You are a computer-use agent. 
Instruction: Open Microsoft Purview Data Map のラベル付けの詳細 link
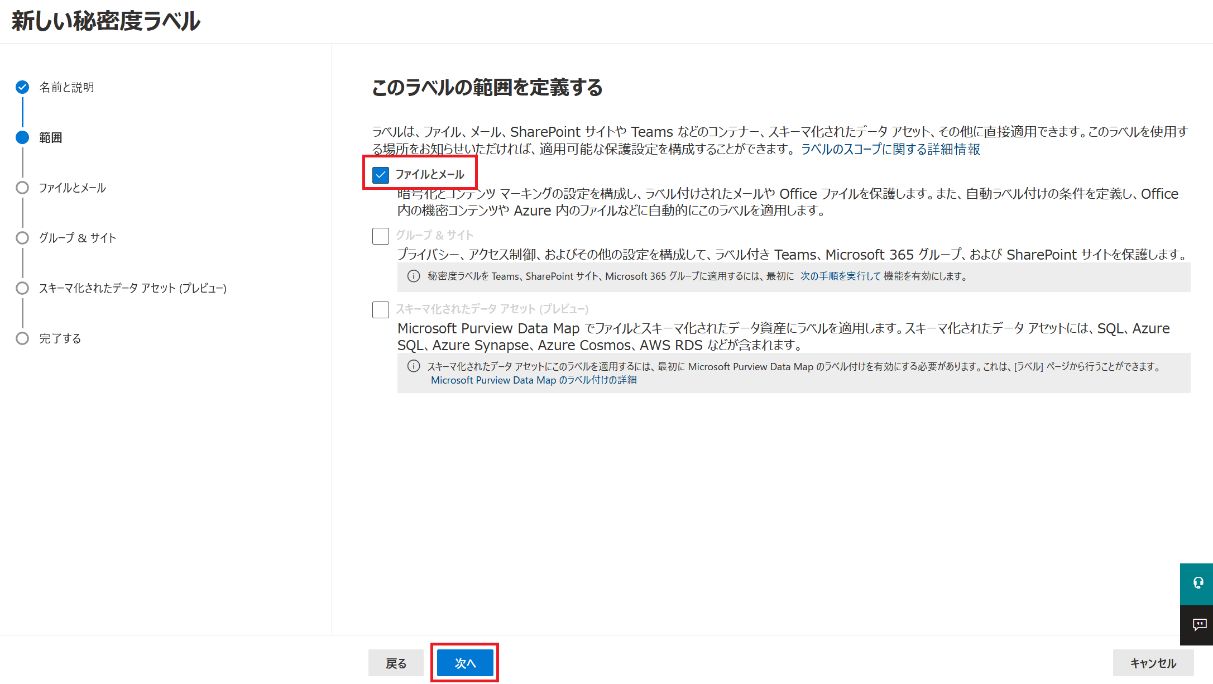[x=534, y=380]
